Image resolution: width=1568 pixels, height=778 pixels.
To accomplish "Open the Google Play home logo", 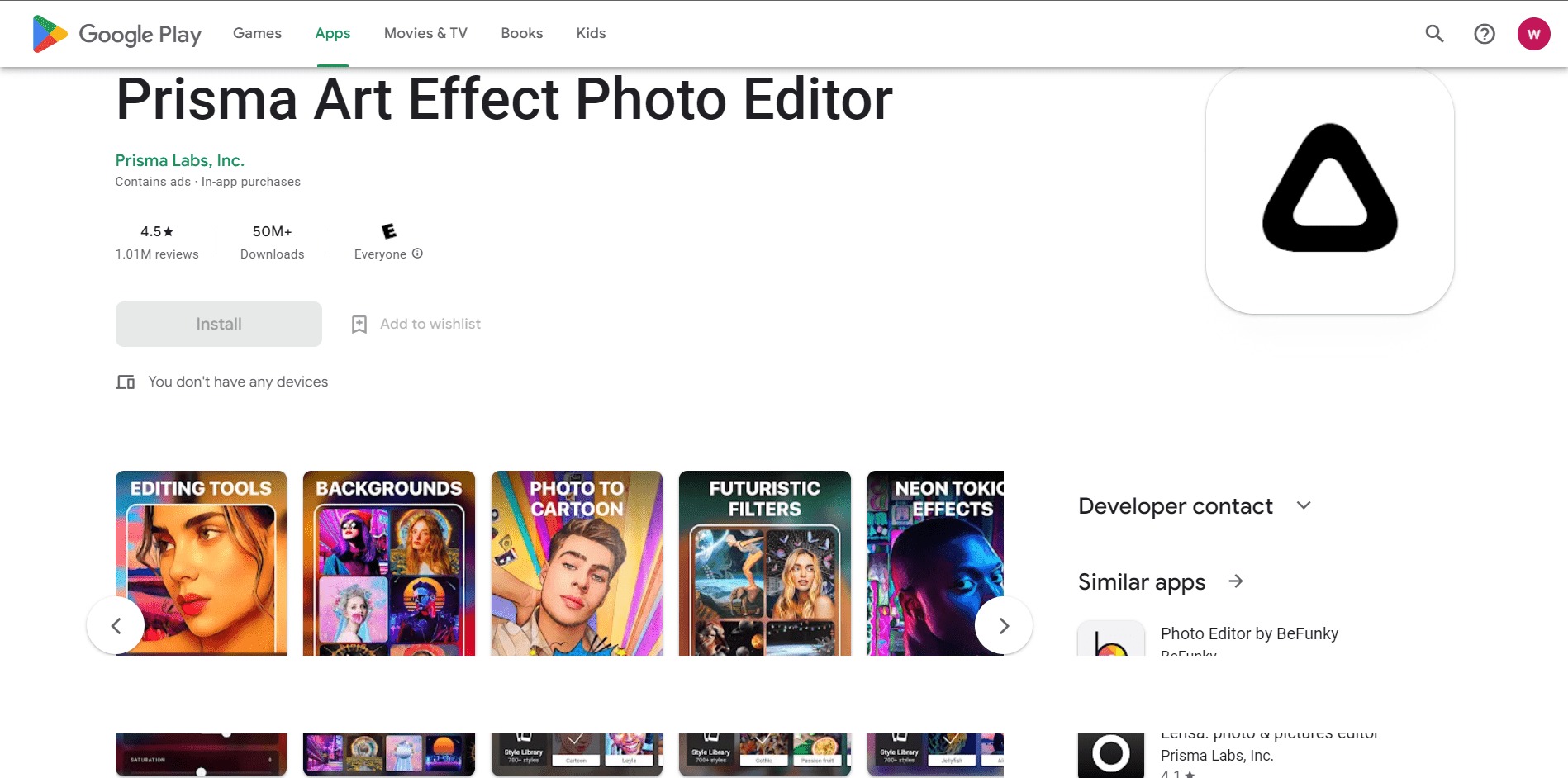I will click(116, 34).
